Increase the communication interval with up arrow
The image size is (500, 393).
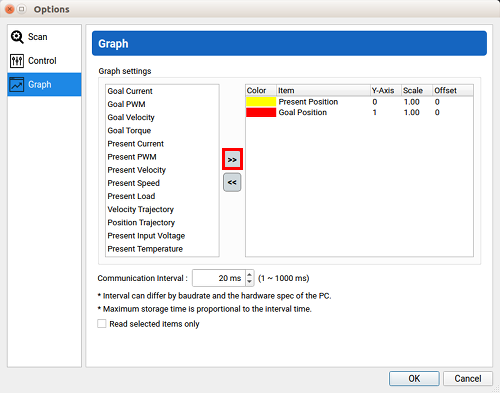pos(250,274)
